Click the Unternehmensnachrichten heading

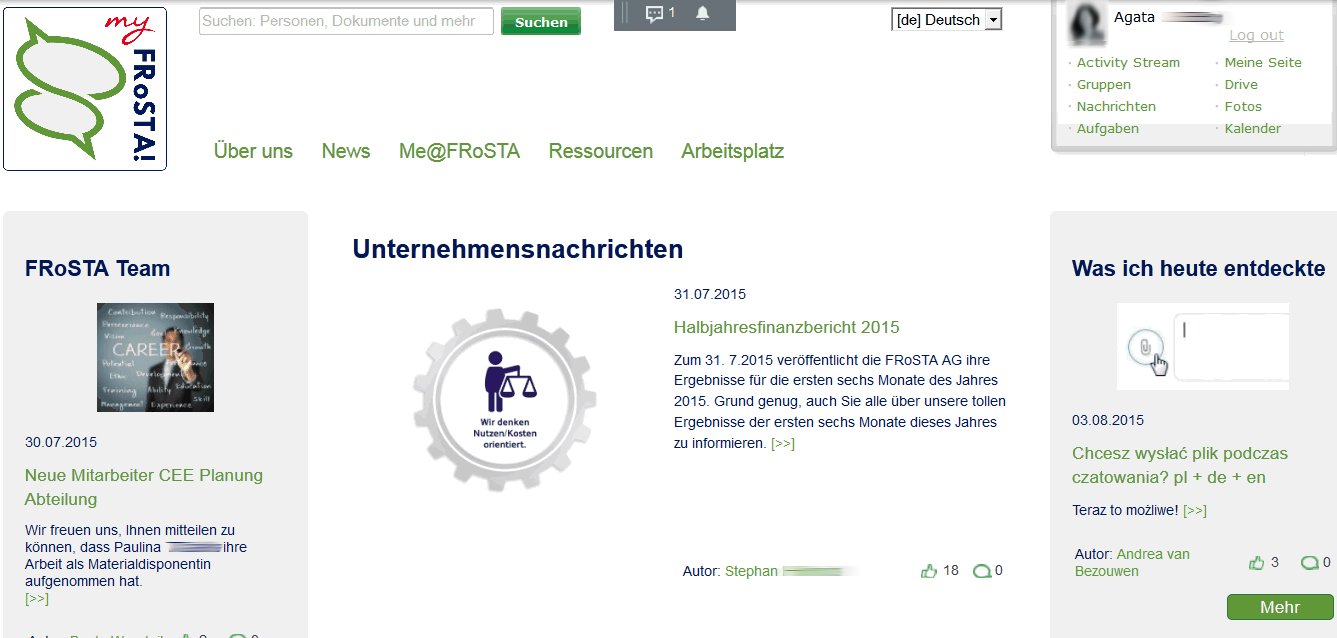[x=518, y=249]
